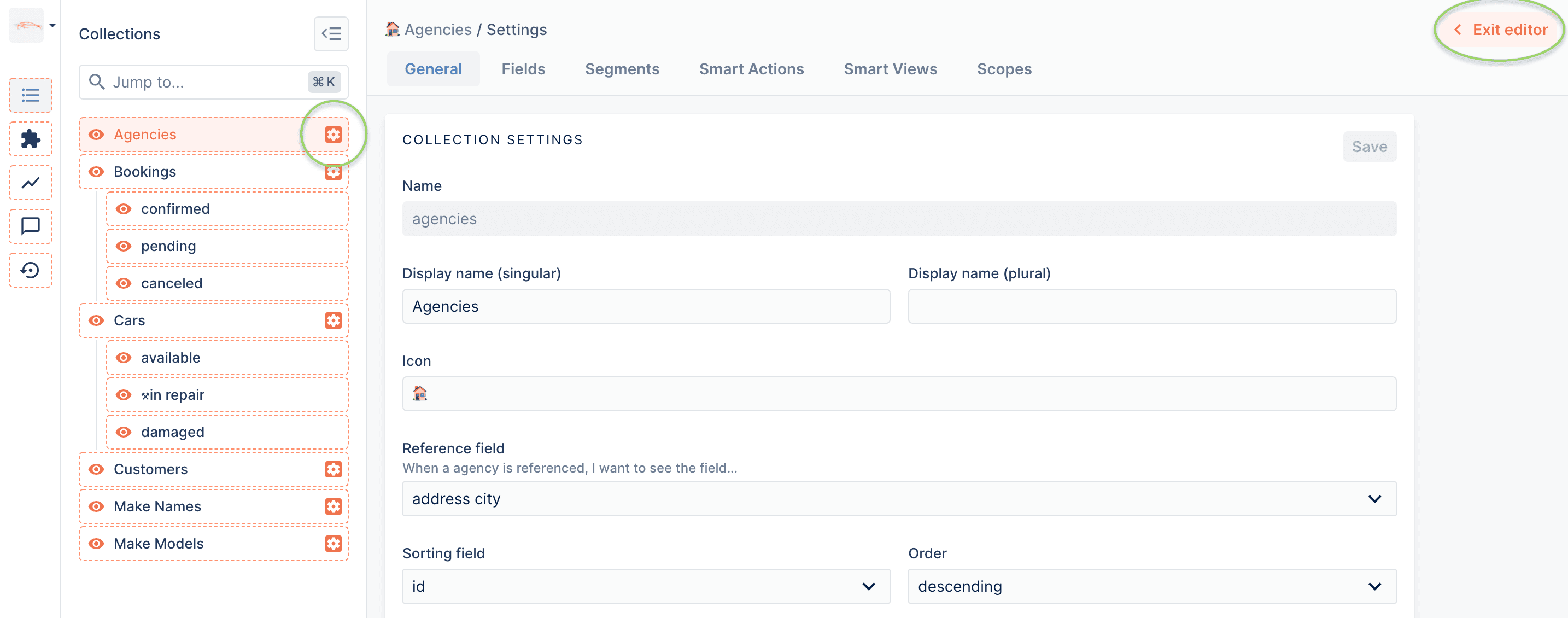Switch to the Scopes tab
The width and height of the screenshot is (1568, 618).
[x=1004, y=69]
